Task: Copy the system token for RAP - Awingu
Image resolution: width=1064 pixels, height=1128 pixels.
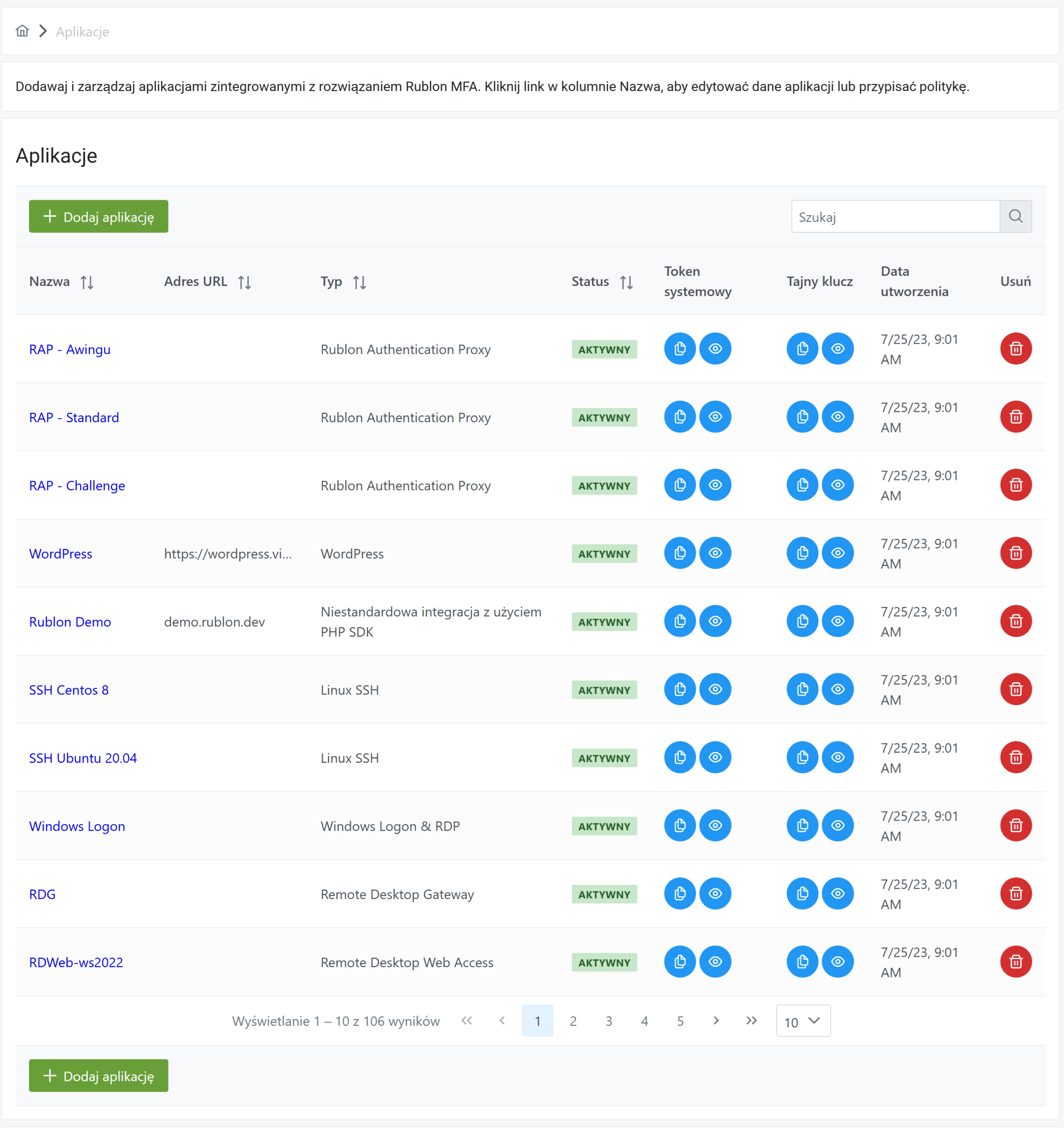Action: click(680, 349)
